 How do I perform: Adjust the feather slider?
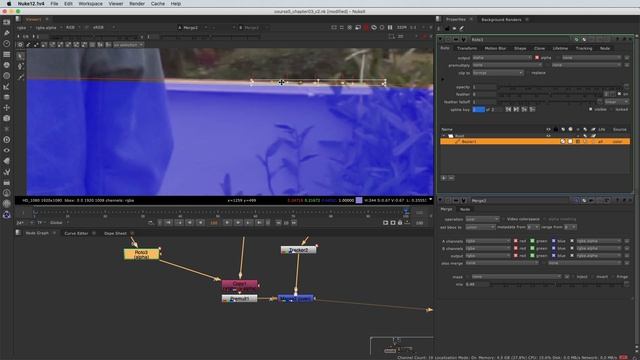click(x=551, y=94)
